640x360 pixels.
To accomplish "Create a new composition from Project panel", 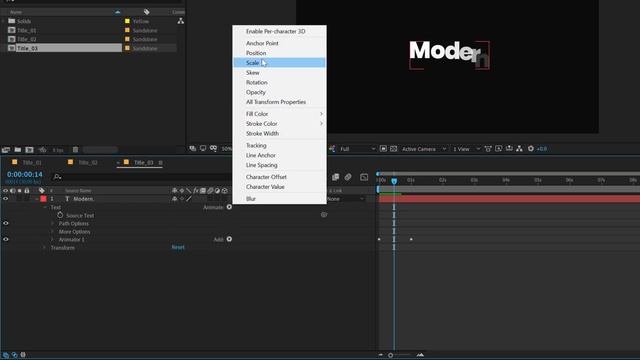I will point(29,150).
